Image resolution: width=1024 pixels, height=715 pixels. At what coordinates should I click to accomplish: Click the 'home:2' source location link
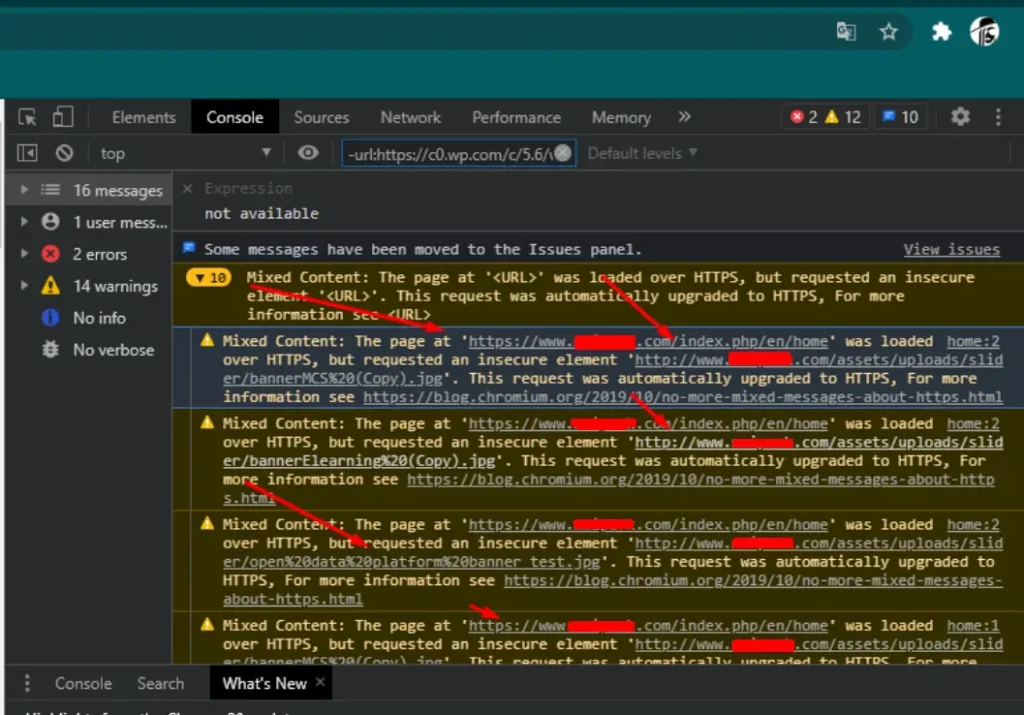pos(972,340)
